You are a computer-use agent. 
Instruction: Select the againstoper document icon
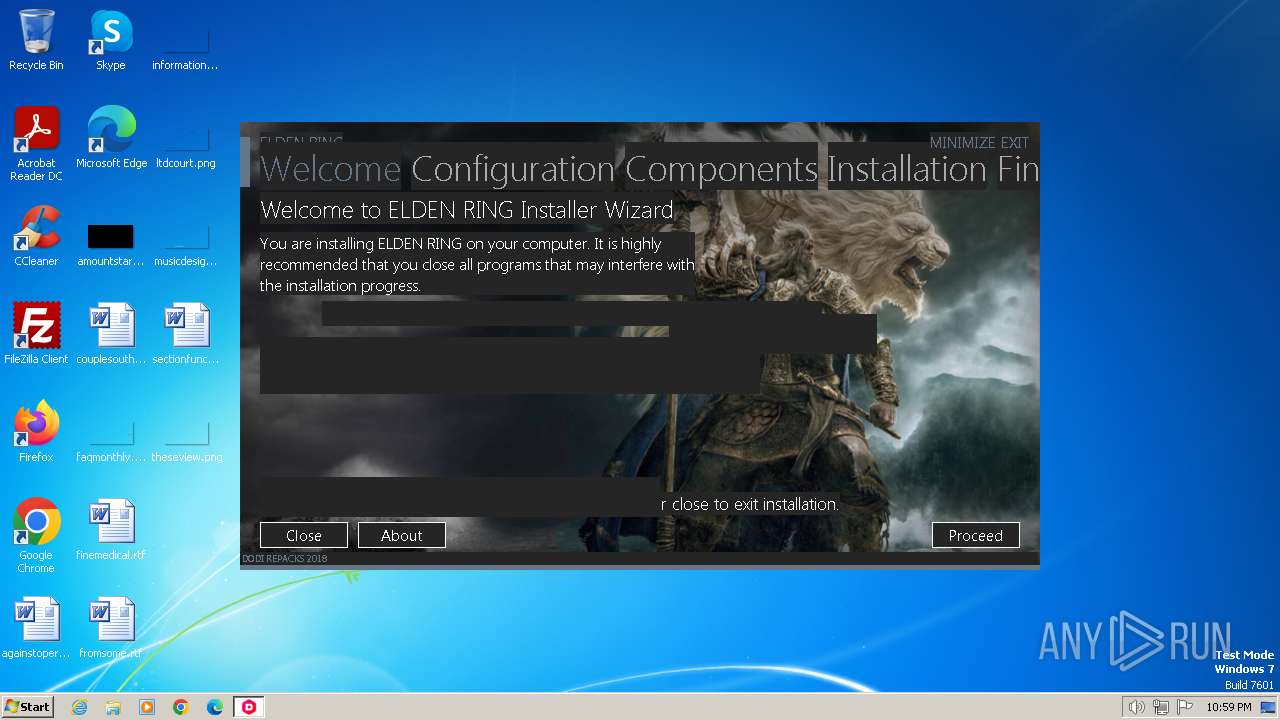point(36,628)
